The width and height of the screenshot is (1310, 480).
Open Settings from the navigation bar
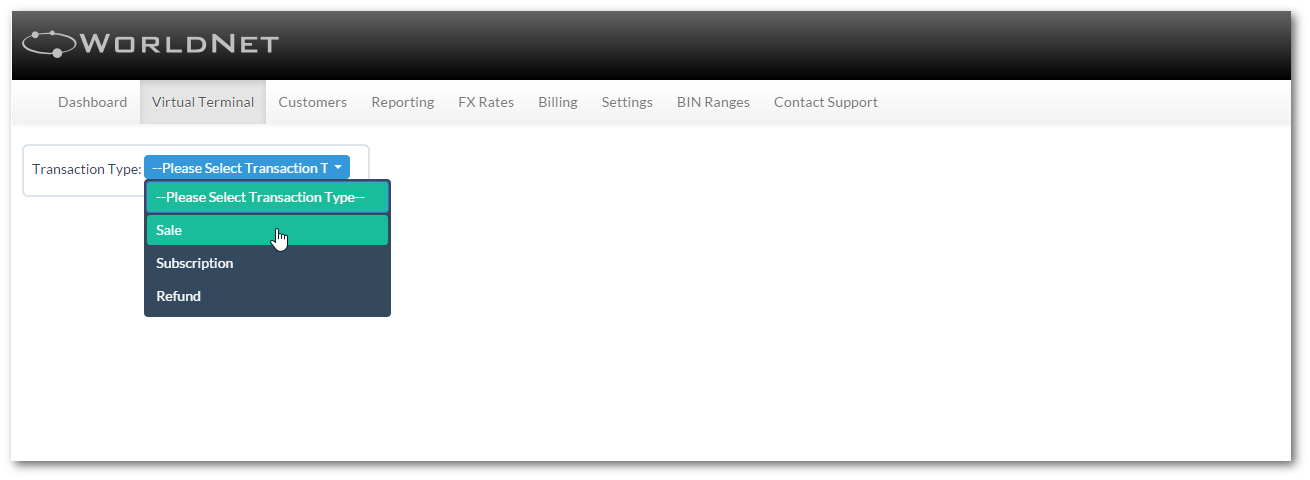click(627, 102)
